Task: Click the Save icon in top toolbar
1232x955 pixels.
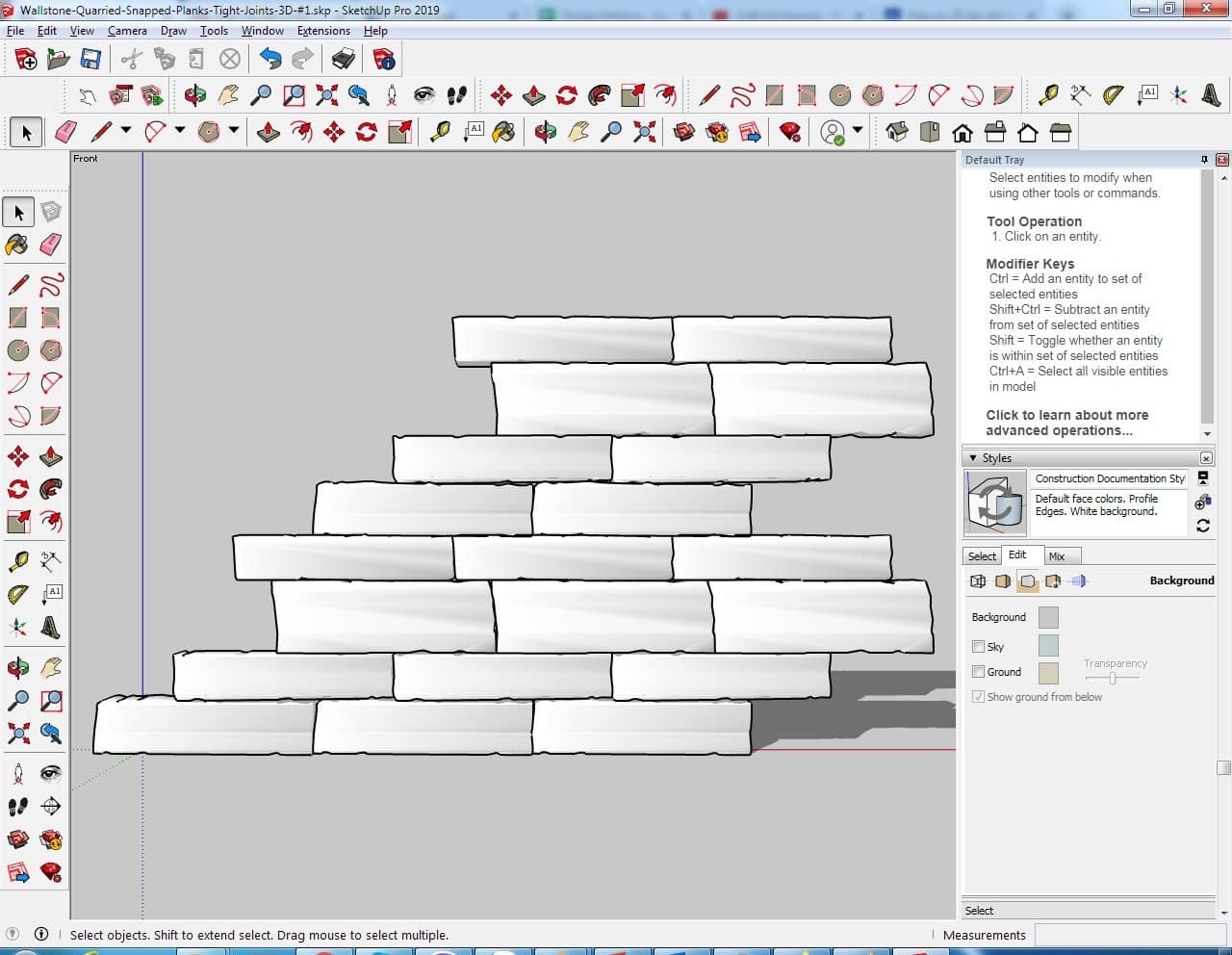Action: pos(90,60)
